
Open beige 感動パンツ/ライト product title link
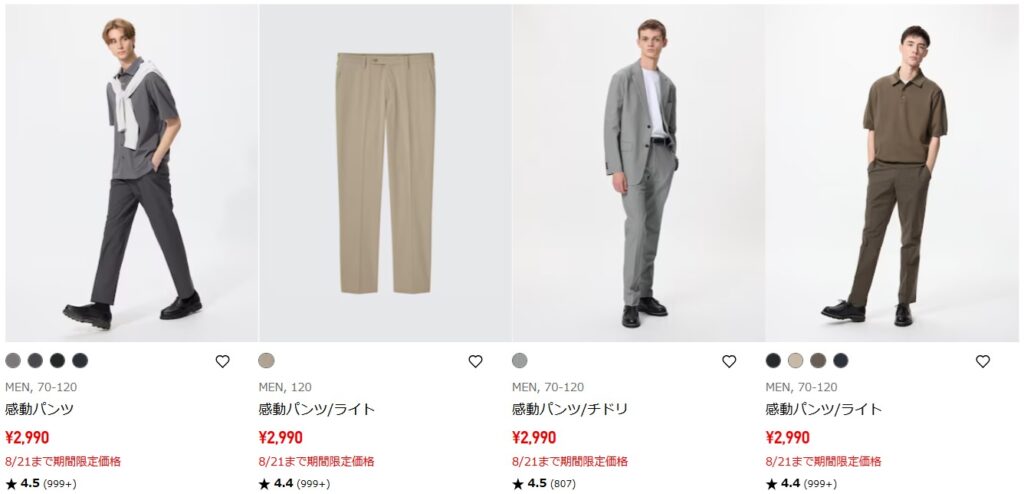point(317,410)
